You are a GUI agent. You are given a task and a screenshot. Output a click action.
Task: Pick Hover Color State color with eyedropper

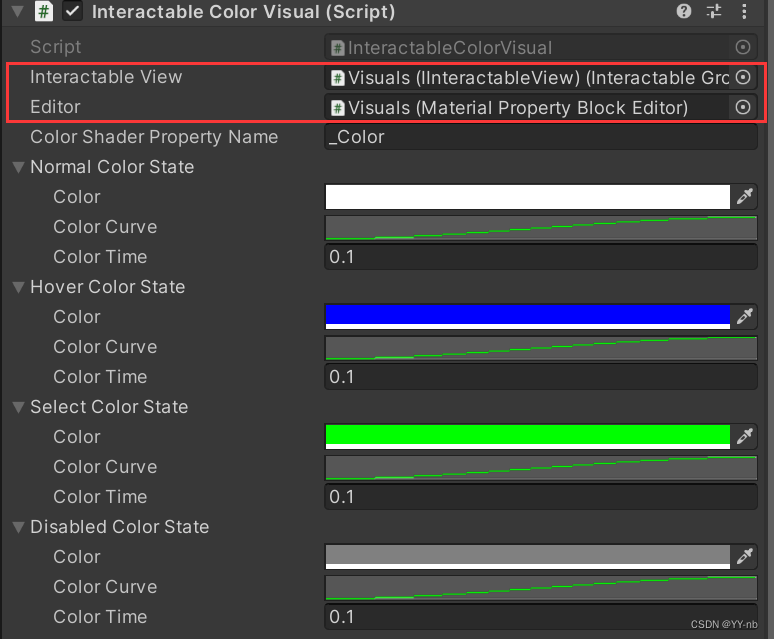pos(744,316)
